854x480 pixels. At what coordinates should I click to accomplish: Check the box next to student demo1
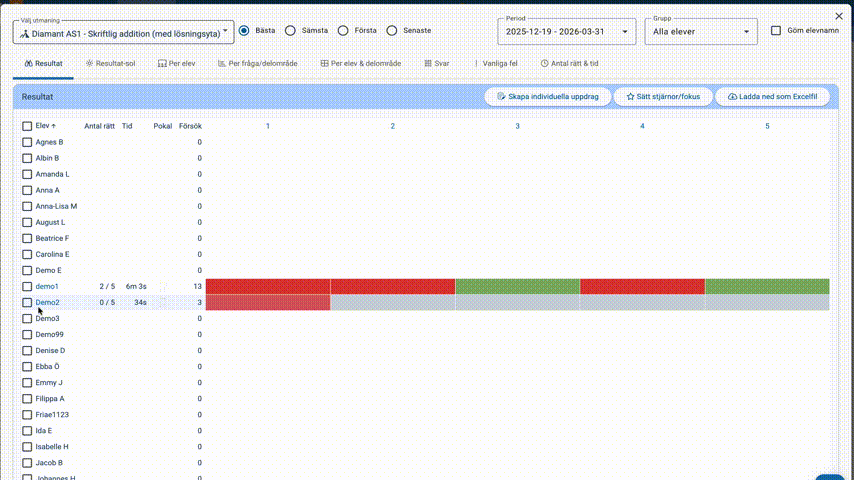28,286
